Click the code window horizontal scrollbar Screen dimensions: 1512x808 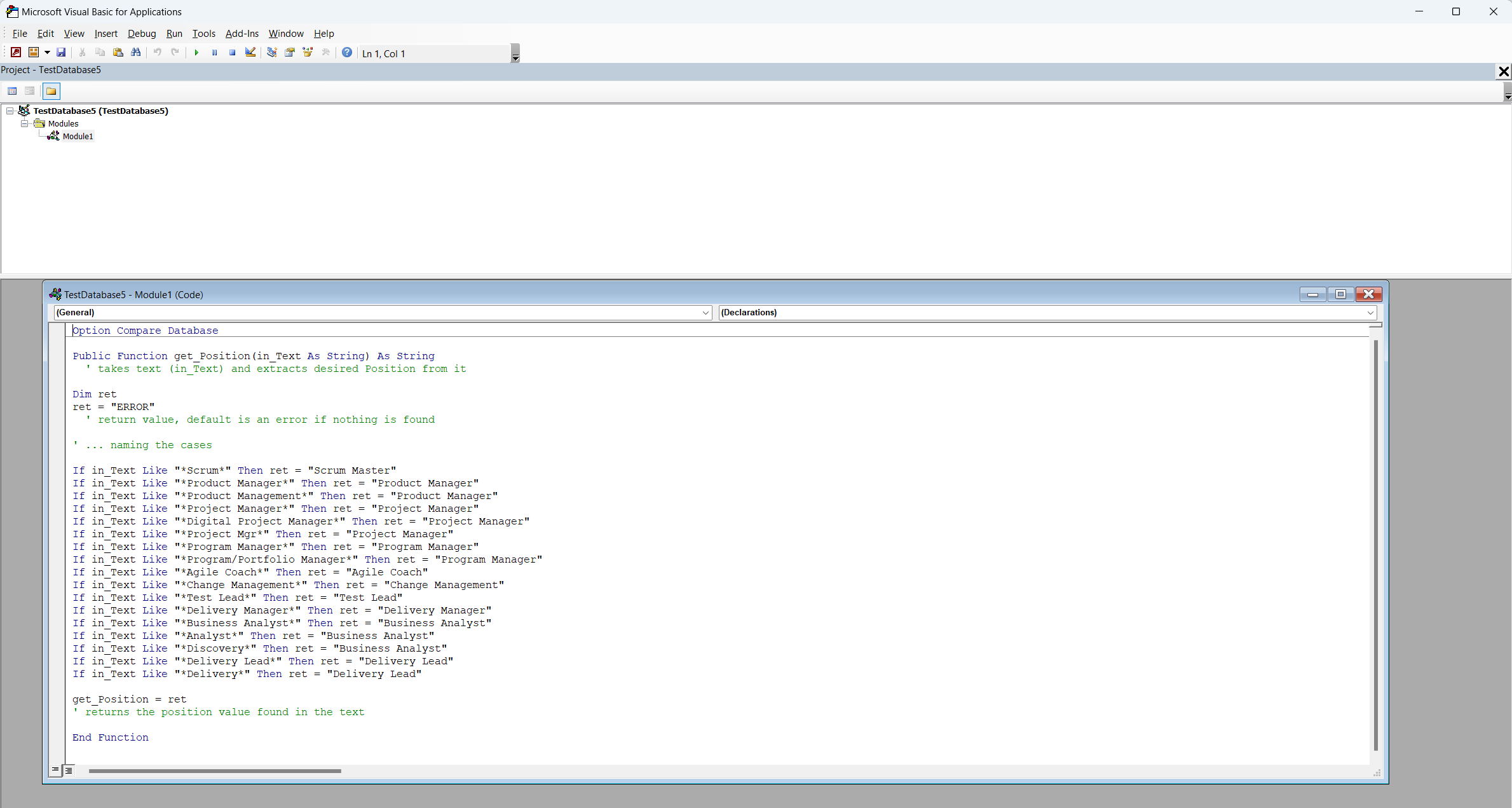pyautogui.click(x=215, y=771)
